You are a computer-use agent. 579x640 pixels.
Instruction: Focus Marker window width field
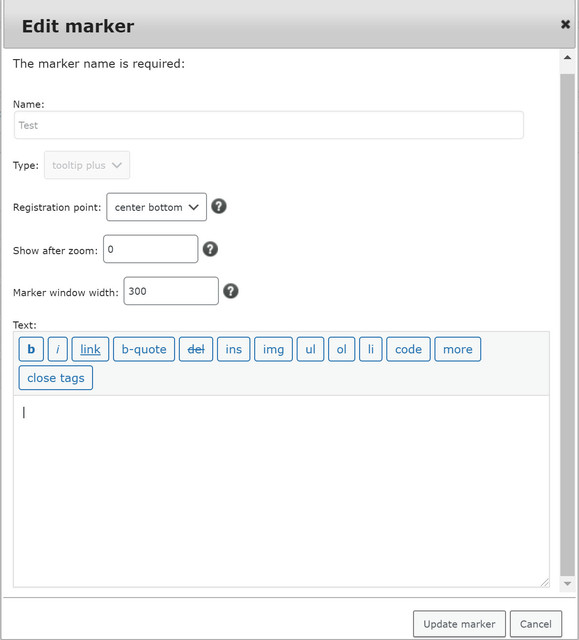coord(171,291)
